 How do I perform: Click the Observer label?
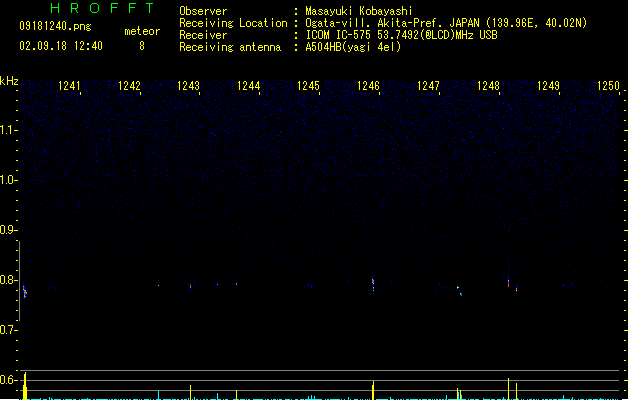203,11
